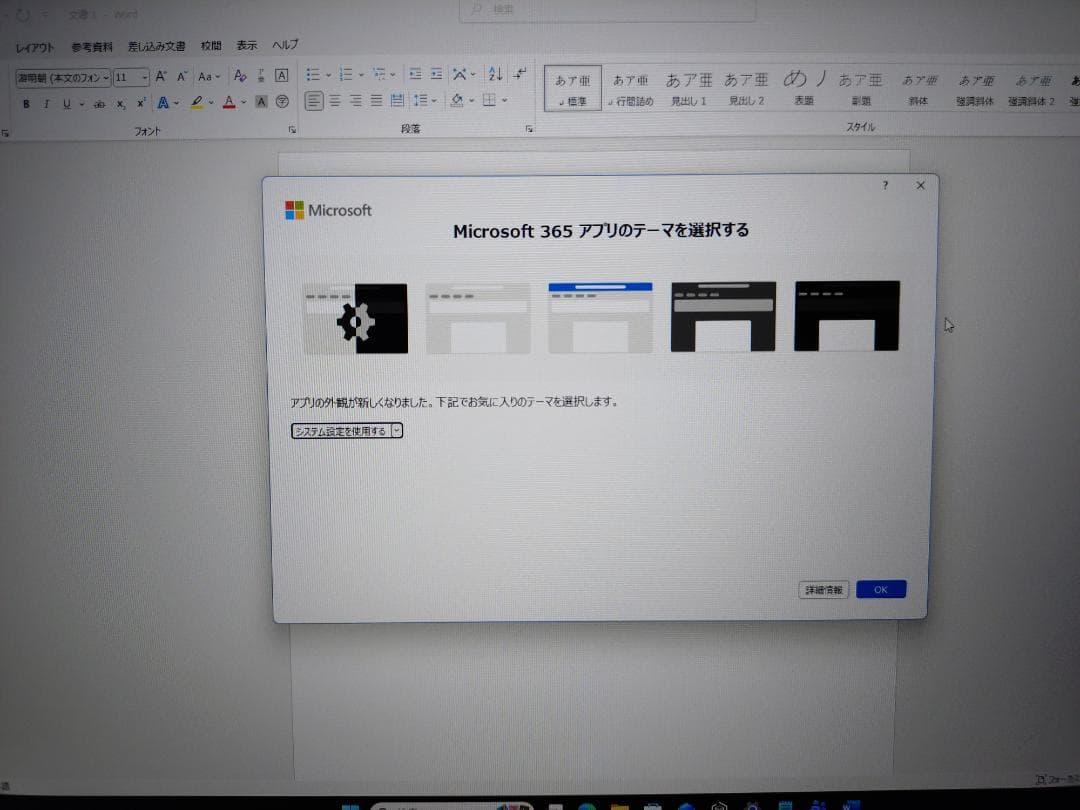
Task: Start a bulleted list
Action: click(313, 74)
